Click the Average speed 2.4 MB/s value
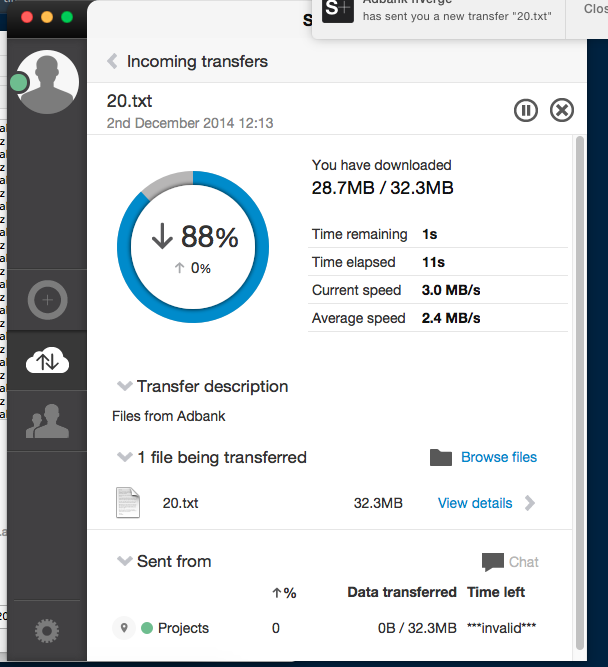This screenshot has width=608, height=667. [451, 318]
